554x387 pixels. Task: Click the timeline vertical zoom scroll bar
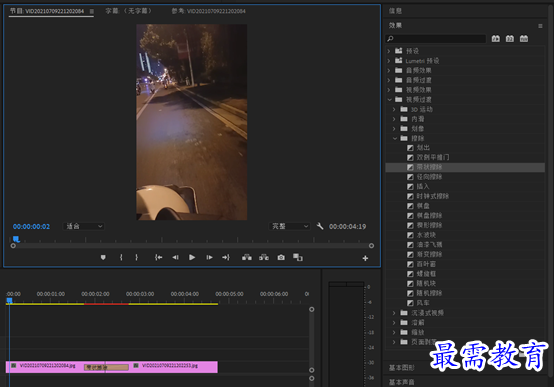312,340
